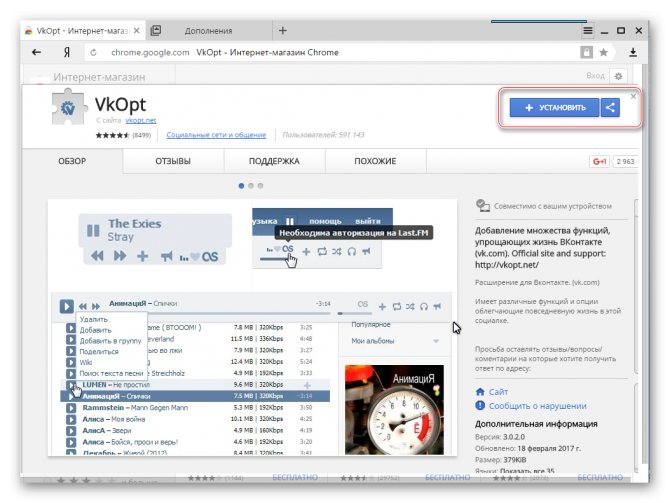Select the VkOpt - Интернет-магазин browser tab
Viewport: 670px width, 503px height.
click(x=81, y=31)
